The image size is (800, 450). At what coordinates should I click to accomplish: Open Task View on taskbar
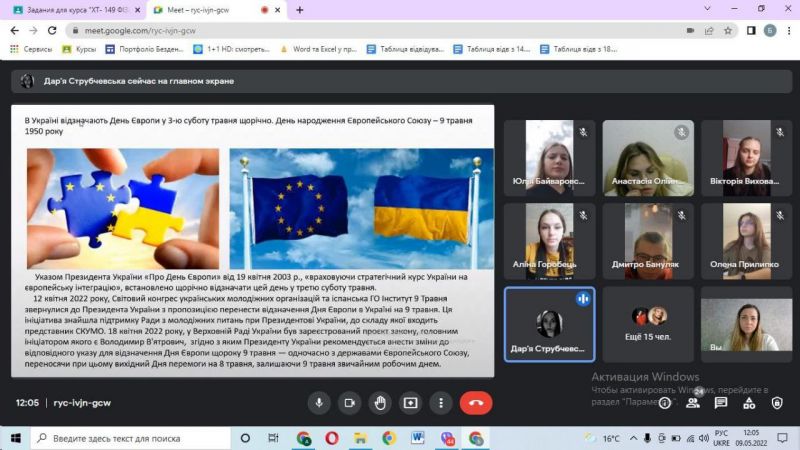[273, 438]
